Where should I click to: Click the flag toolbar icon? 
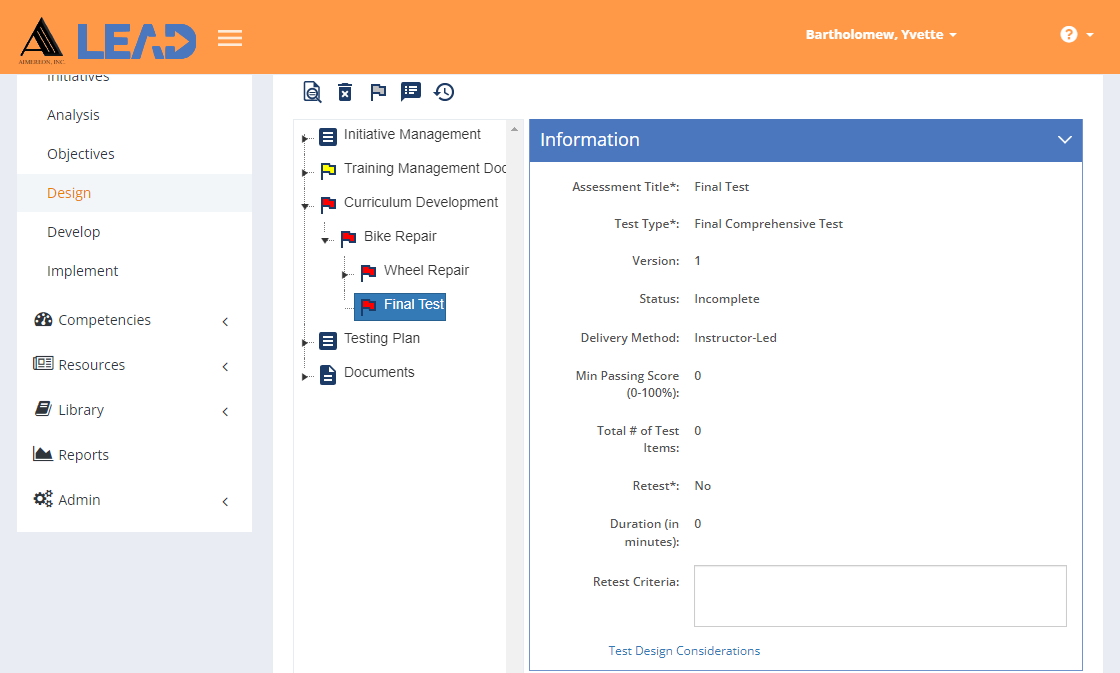tap(378, 91)
